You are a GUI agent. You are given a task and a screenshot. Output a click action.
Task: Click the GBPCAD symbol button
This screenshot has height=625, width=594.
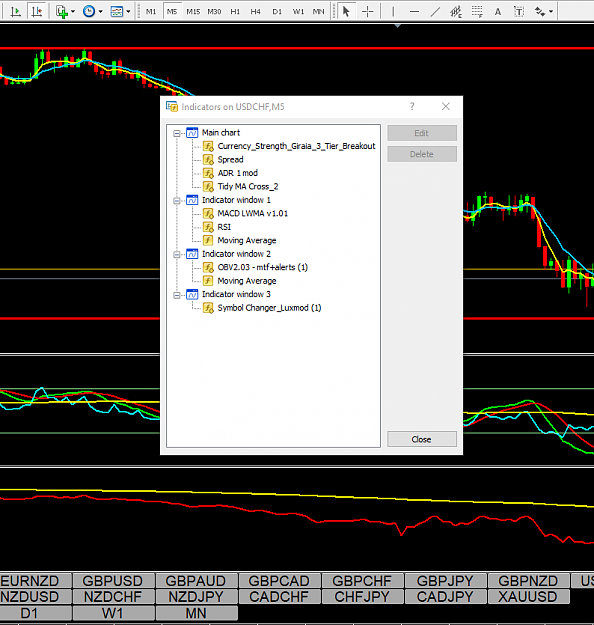pyautogui.click(x=279, y=581)
